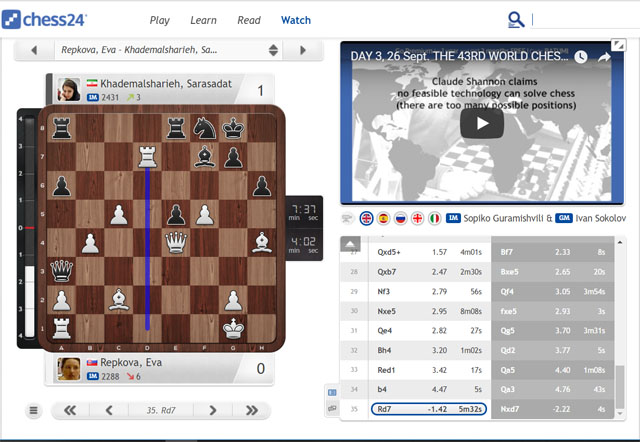Click the search magnifier icon
640x442 pixels.
click(x=516, y=20)
